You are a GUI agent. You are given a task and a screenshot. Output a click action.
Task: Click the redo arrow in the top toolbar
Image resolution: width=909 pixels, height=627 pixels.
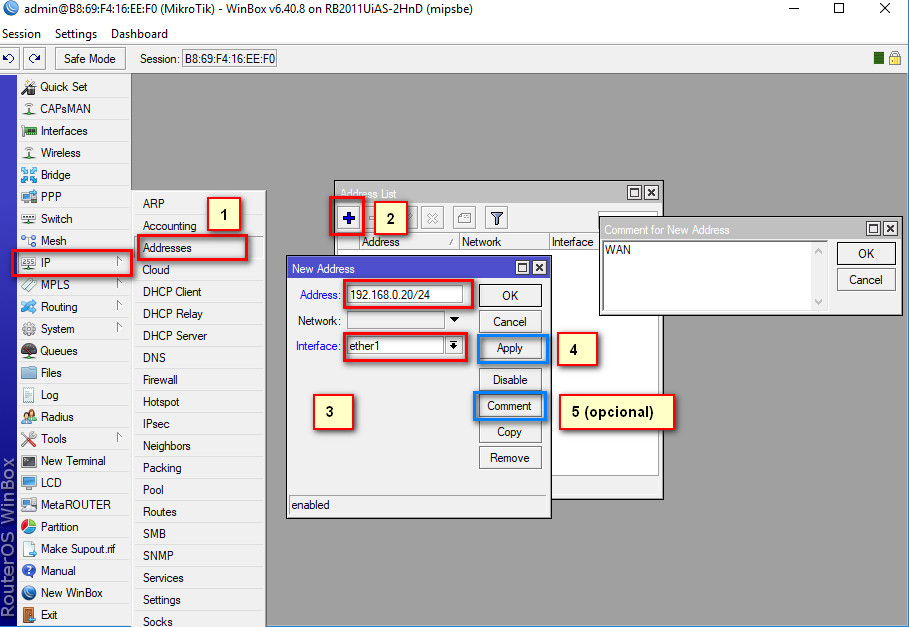click(35, 59)
